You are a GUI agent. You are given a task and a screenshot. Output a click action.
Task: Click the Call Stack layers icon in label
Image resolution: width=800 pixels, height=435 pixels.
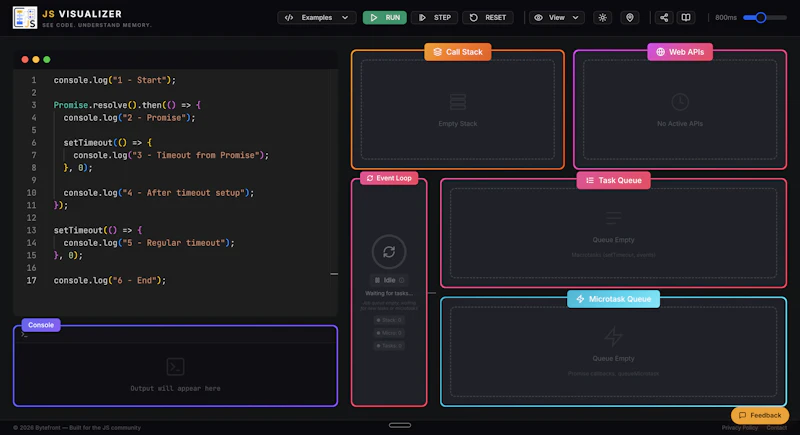pos(437,52)
